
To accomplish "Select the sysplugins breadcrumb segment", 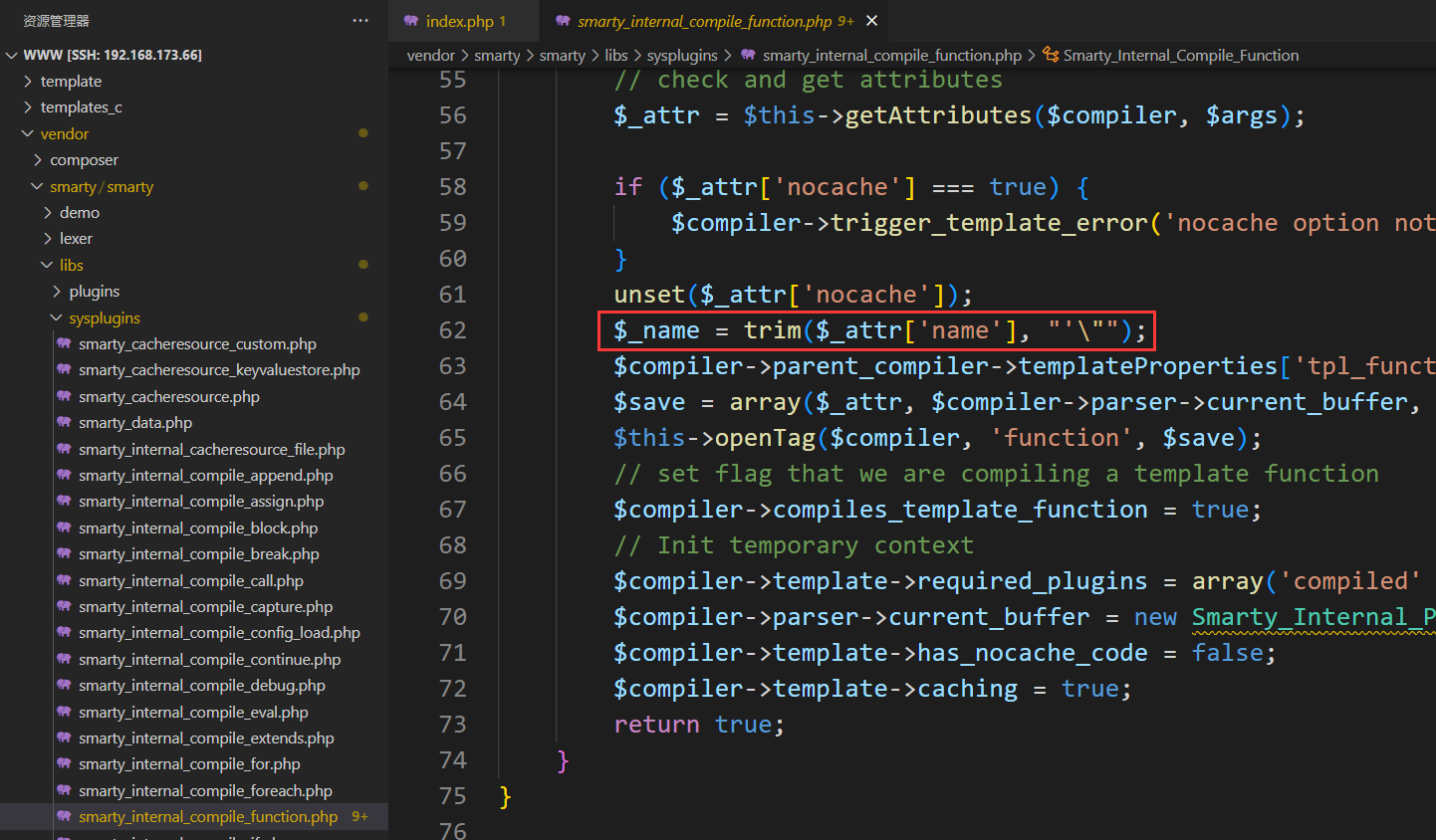I will pos(682,56).
